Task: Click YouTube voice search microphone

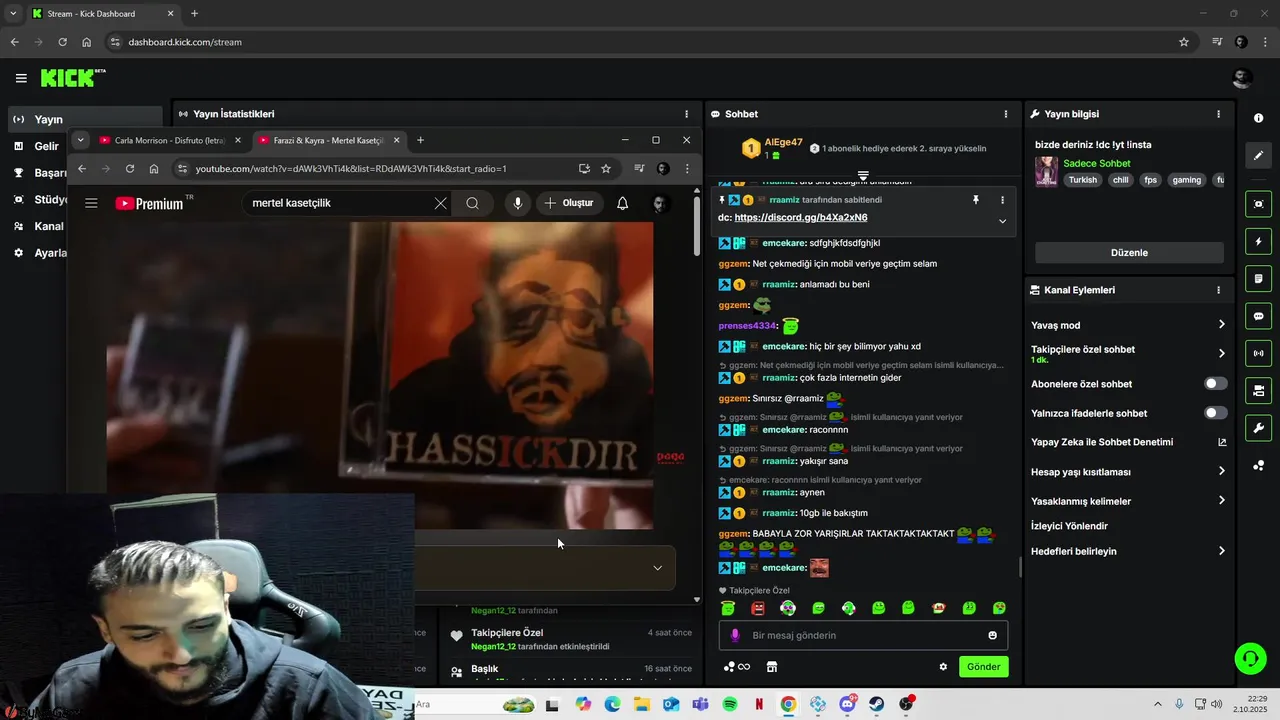Action: coord(517,203)
